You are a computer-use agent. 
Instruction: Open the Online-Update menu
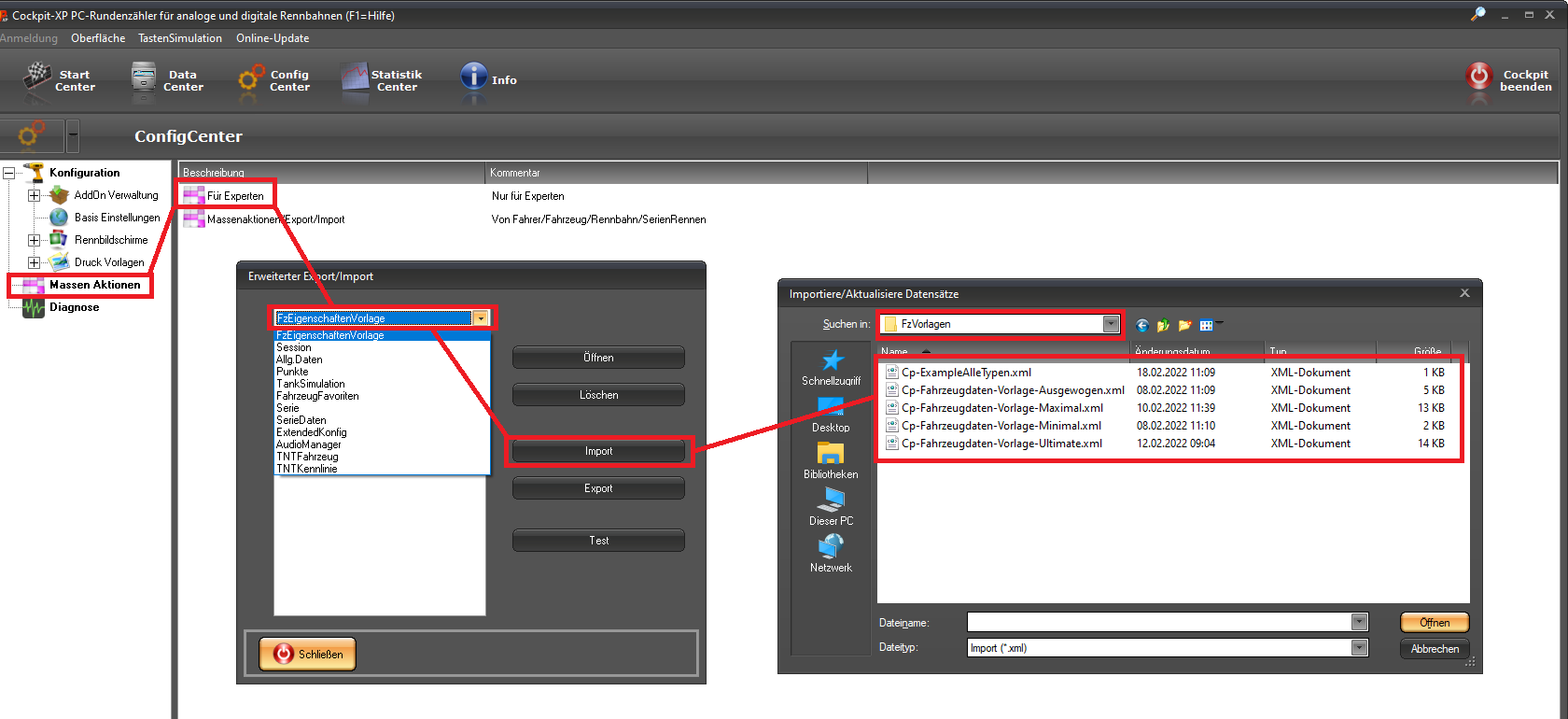272,38
